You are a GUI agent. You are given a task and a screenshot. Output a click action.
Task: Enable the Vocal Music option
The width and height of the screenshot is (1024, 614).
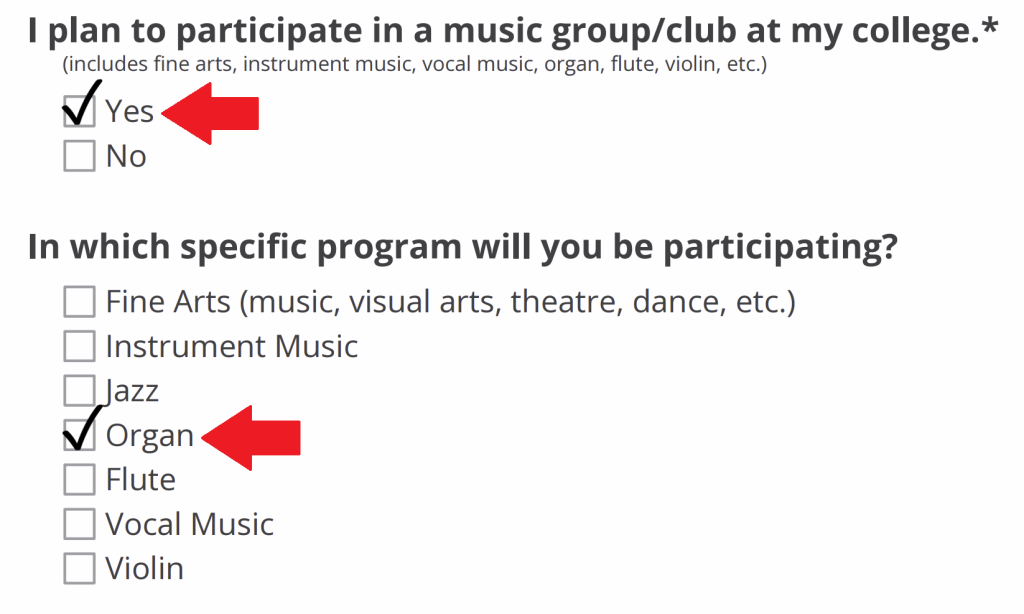coord(78,523)
